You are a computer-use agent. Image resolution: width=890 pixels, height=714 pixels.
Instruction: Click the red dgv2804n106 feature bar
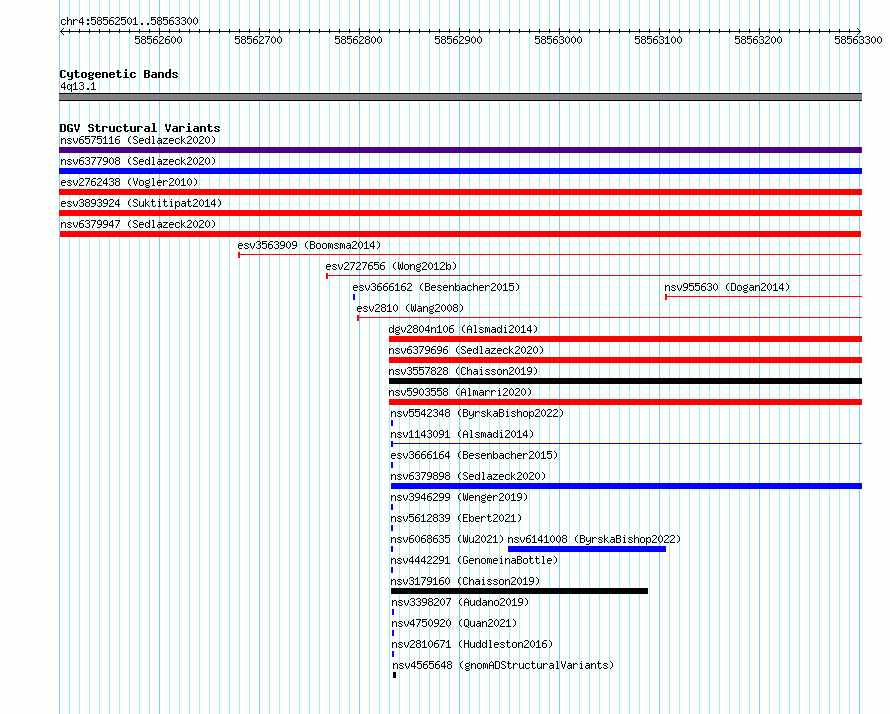pyautogui.click(x=625, y=339)
